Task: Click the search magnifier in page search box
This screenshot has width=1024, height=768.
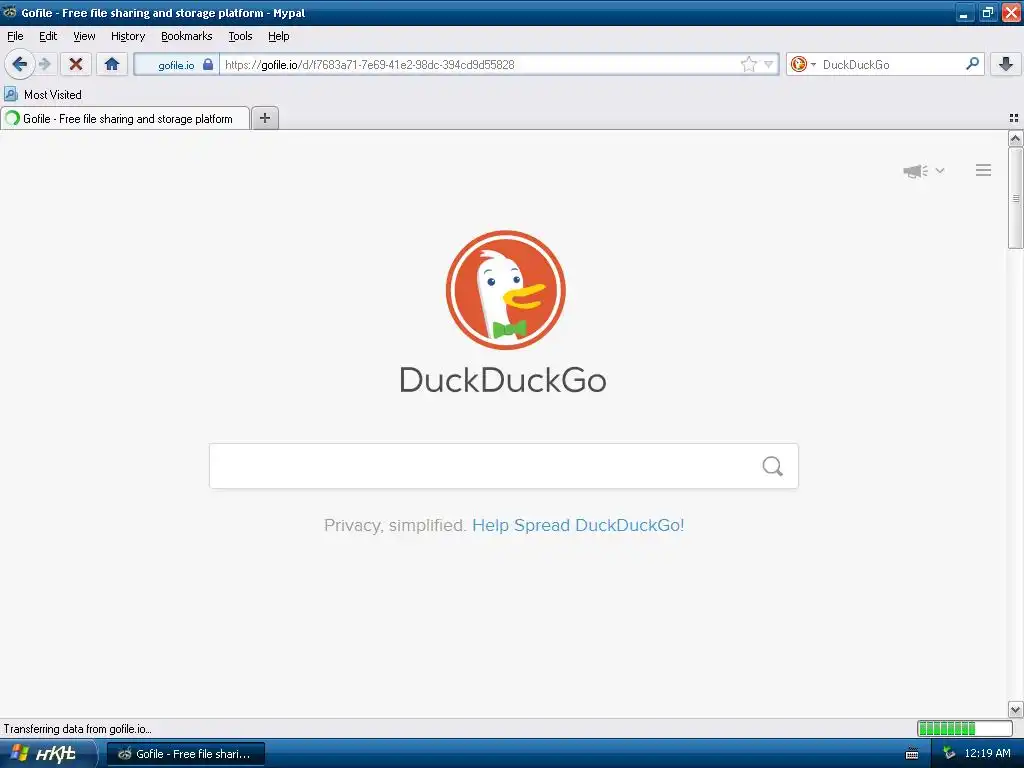Action: (x=773, y=466)
